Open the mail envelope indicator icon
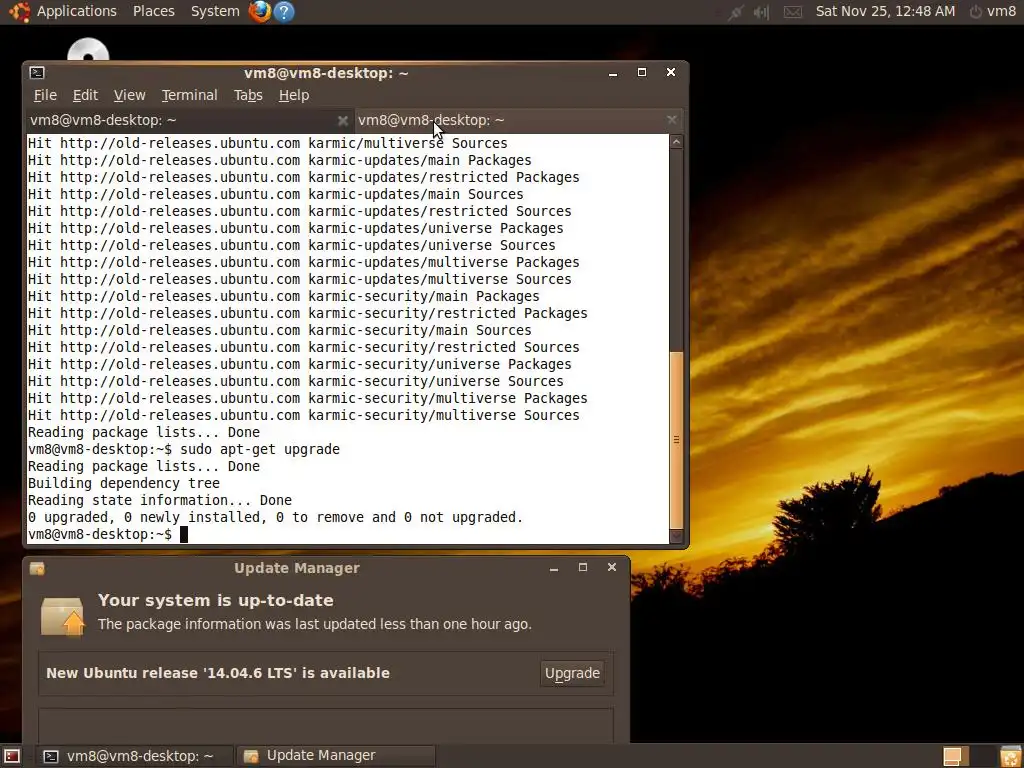Screen dimensions: 1024x768 point(792,12)
